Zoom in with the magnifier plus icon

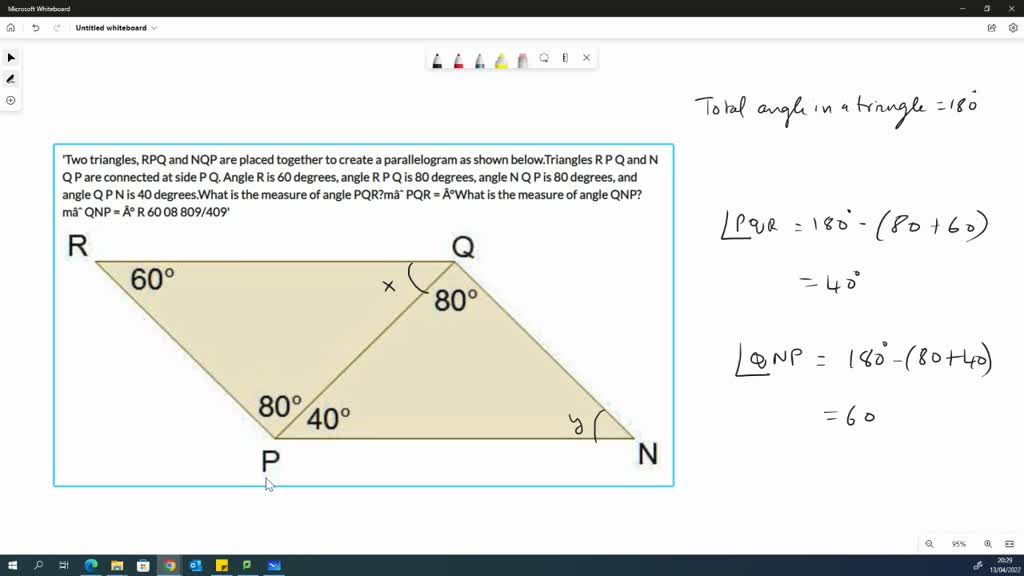988,543
